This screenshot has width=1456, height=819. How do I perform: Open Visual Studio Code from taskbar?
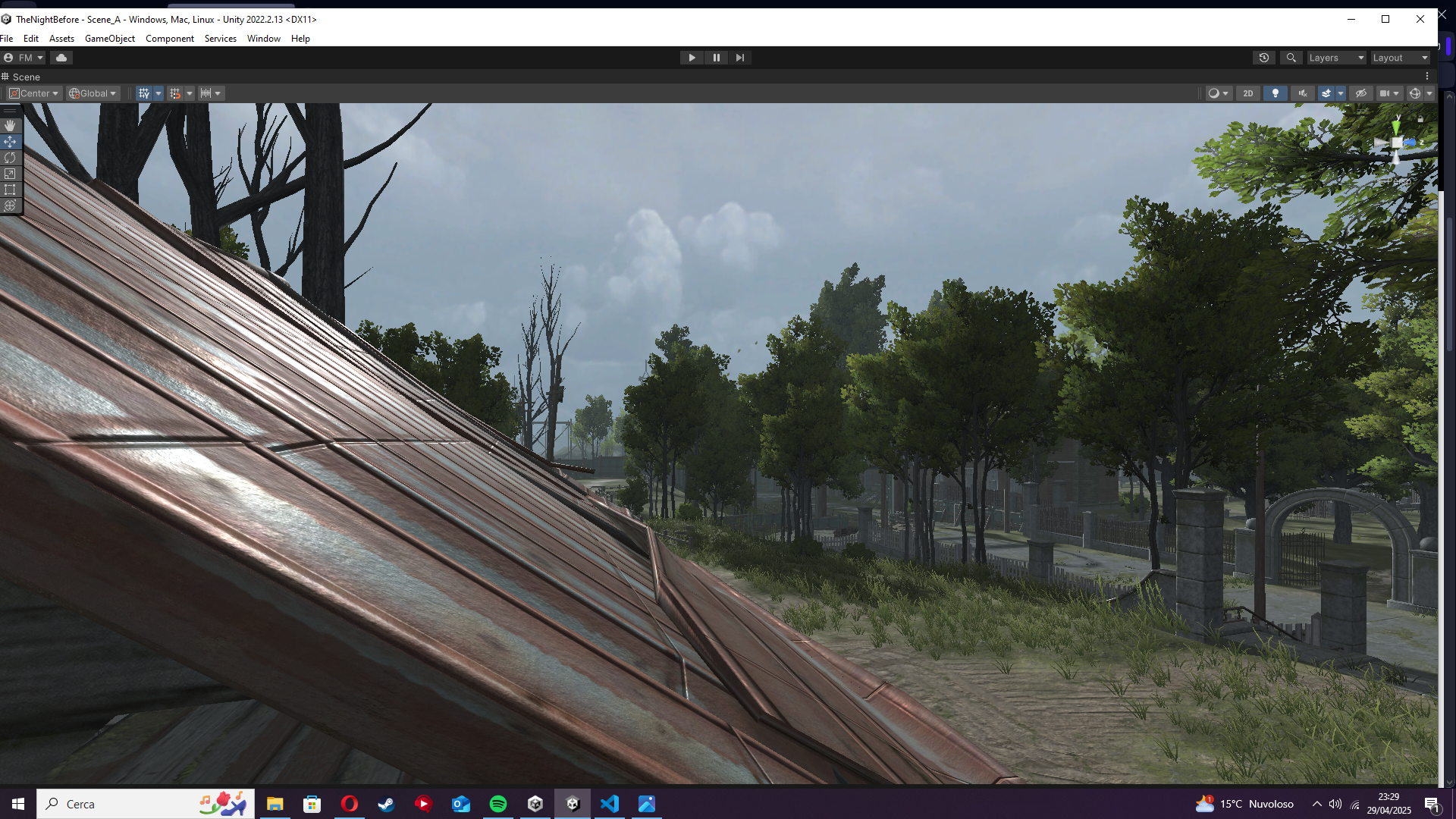coord(610,804)
